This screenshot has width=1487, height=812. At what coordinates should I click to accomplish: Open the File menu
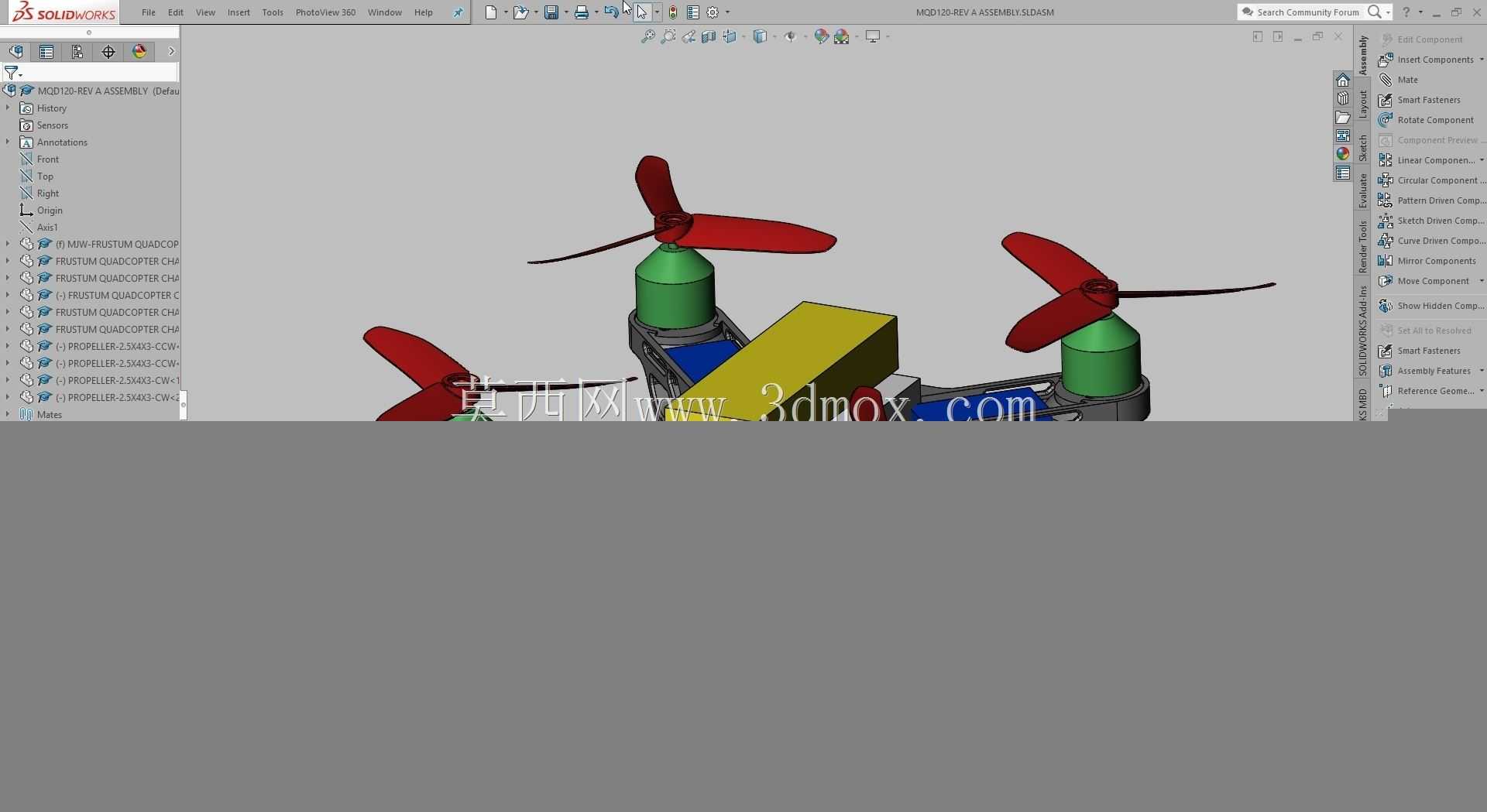149,12
